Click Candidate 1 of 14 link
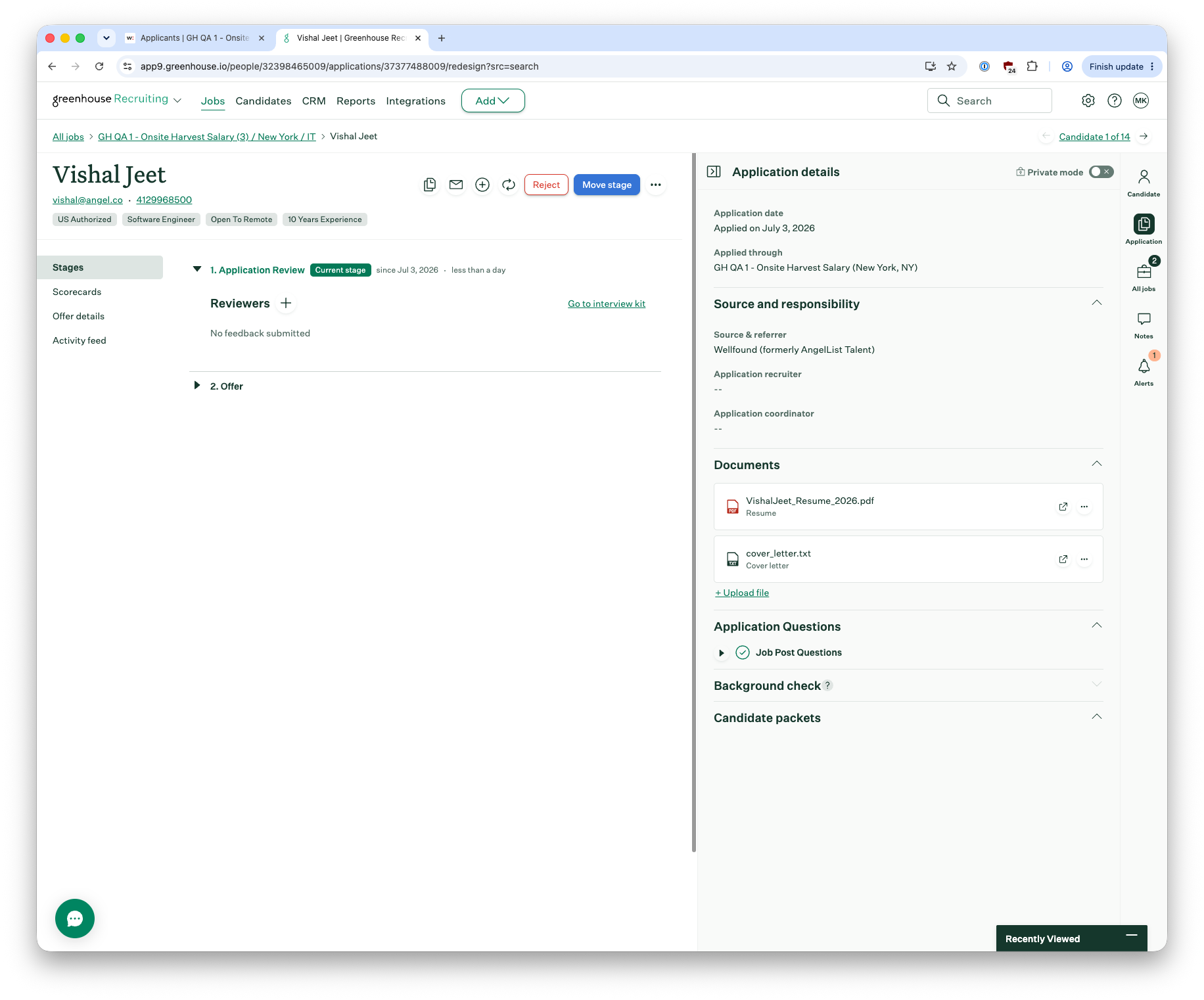 [x=1094, y=137]
